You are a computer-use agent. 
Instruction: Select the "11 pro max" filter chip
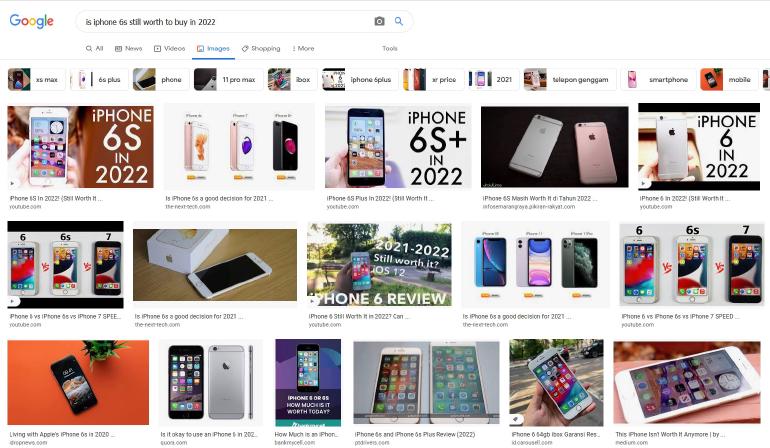pyautogui.click(x=228, y=80)
